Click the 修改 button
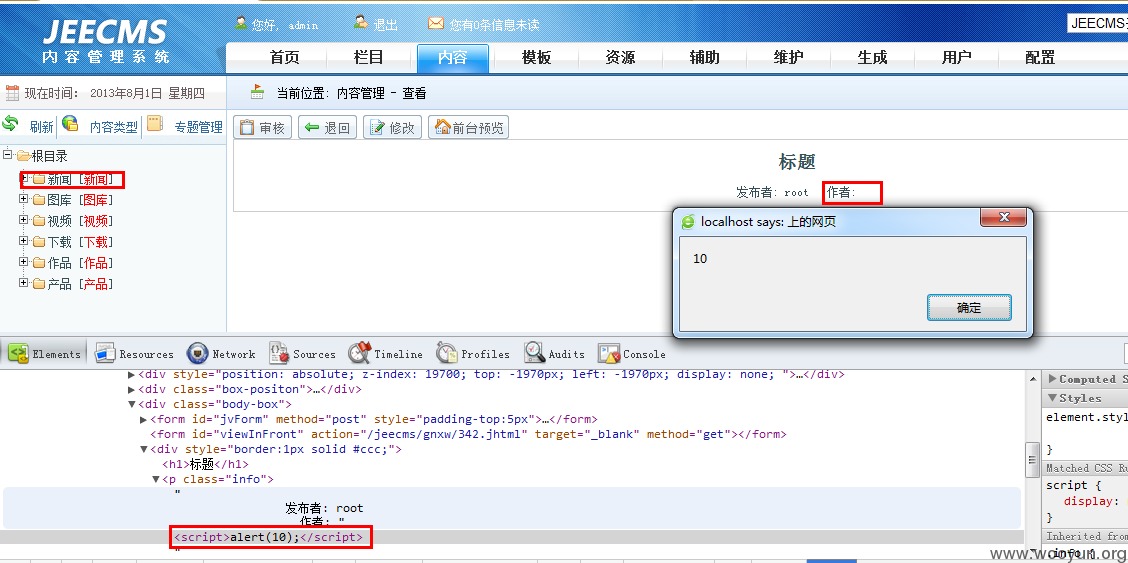This screenshot has height=563, width=1128. 392,127
